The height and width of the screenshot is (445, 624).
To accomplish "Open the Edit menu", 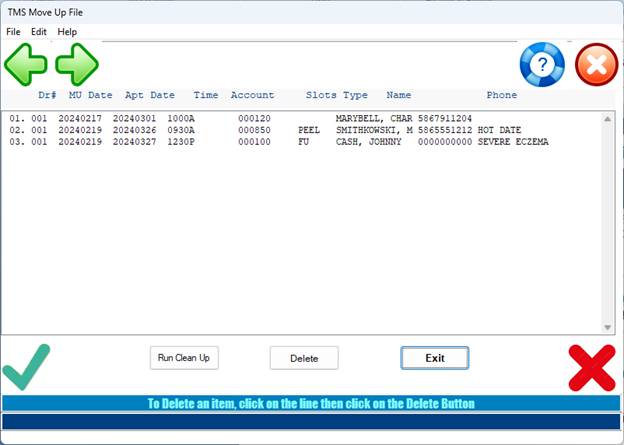I will (39, 32).
